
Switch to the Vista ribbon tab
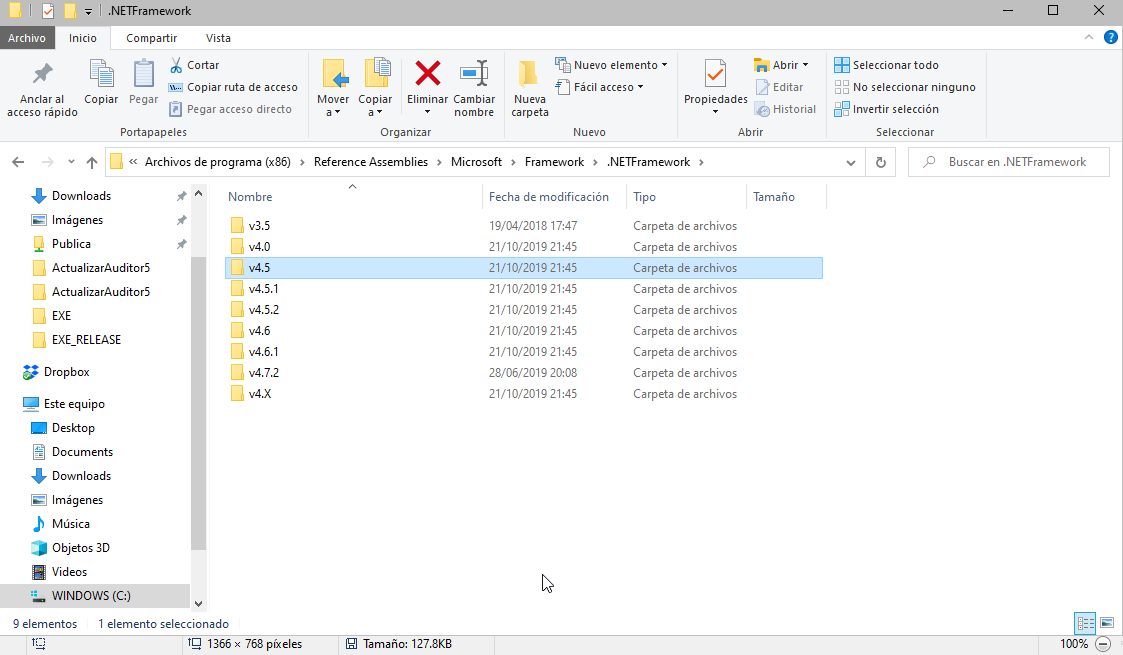click(x=218, y=38)
